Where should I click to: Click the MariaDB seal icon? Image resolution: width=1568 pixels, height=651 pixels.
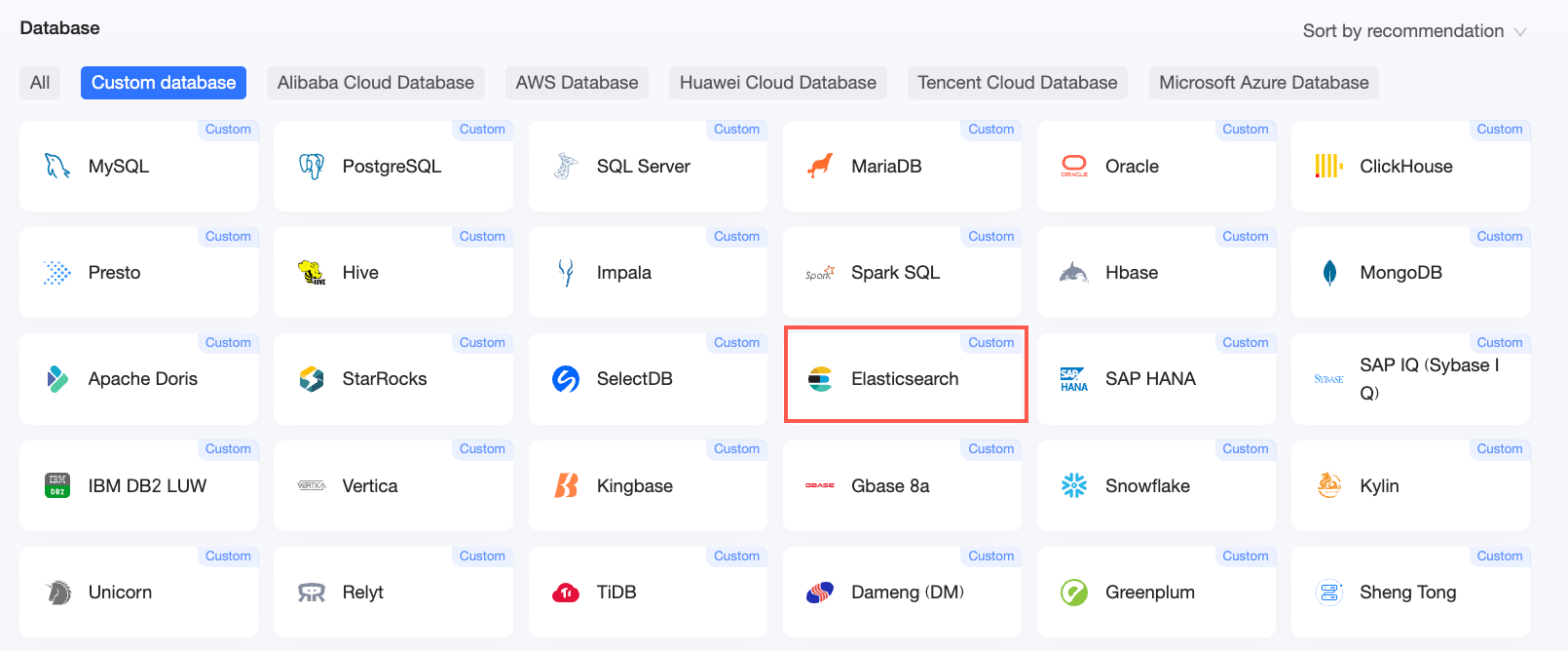[820, 167]
